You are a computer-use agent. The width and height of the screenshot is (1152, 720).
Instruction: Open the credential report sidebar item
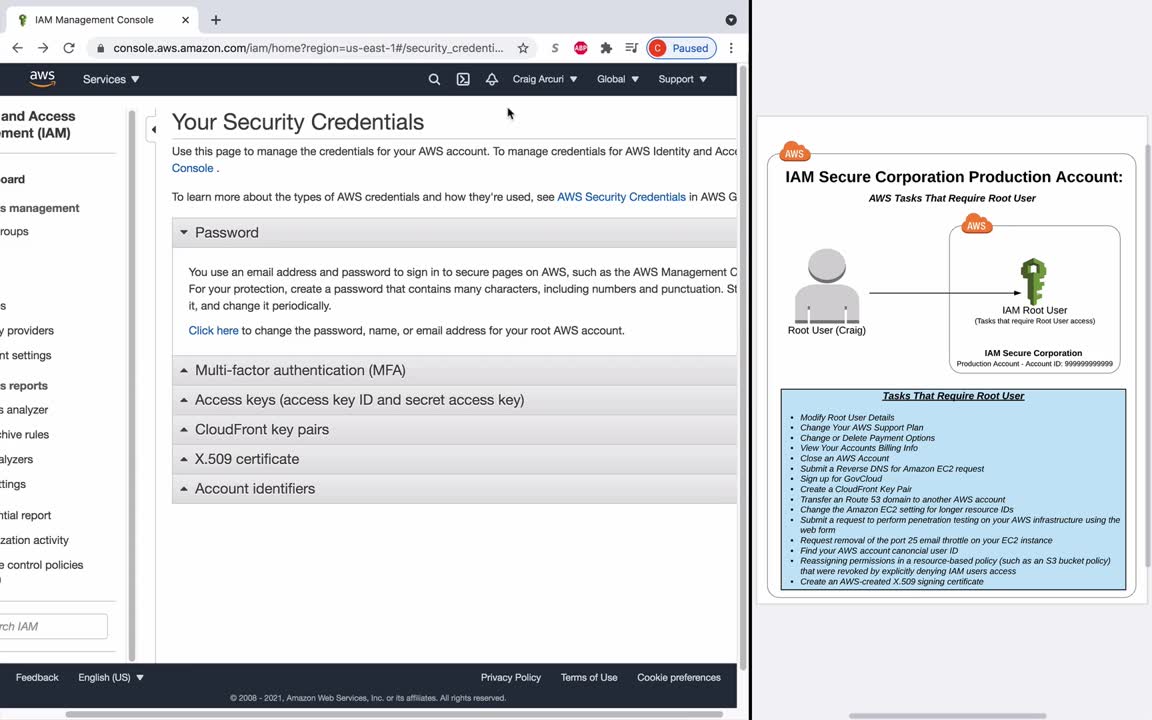point(26,515)
